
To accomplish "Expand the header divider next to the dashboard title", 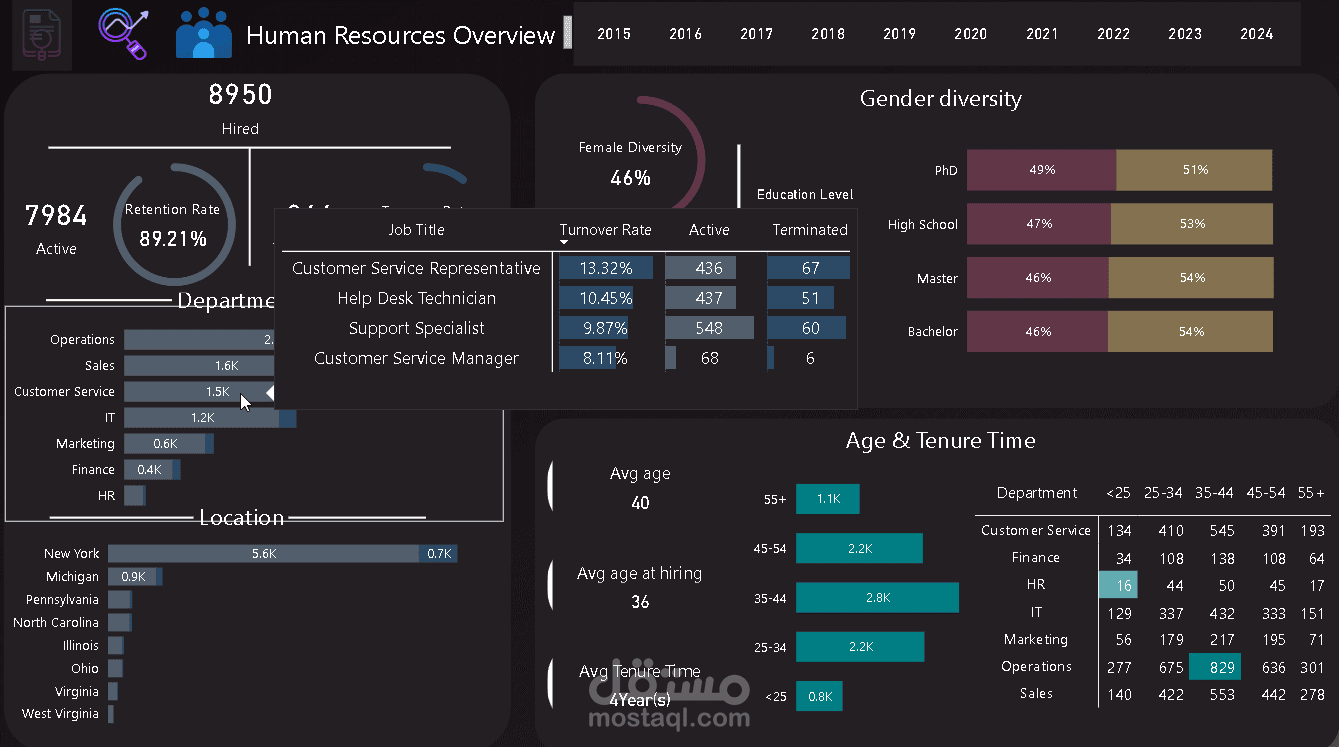I will pyautogui.click(x=570, y=33).
